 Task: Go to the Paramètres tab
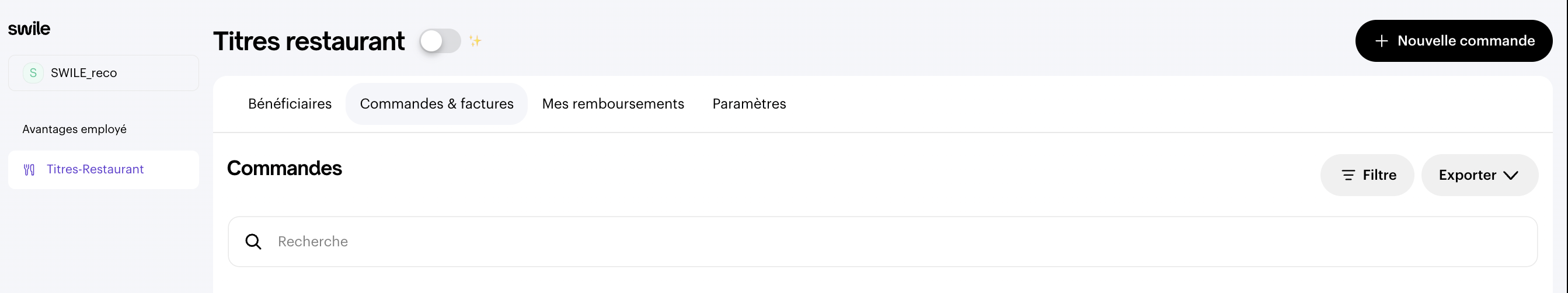point(749,104)
